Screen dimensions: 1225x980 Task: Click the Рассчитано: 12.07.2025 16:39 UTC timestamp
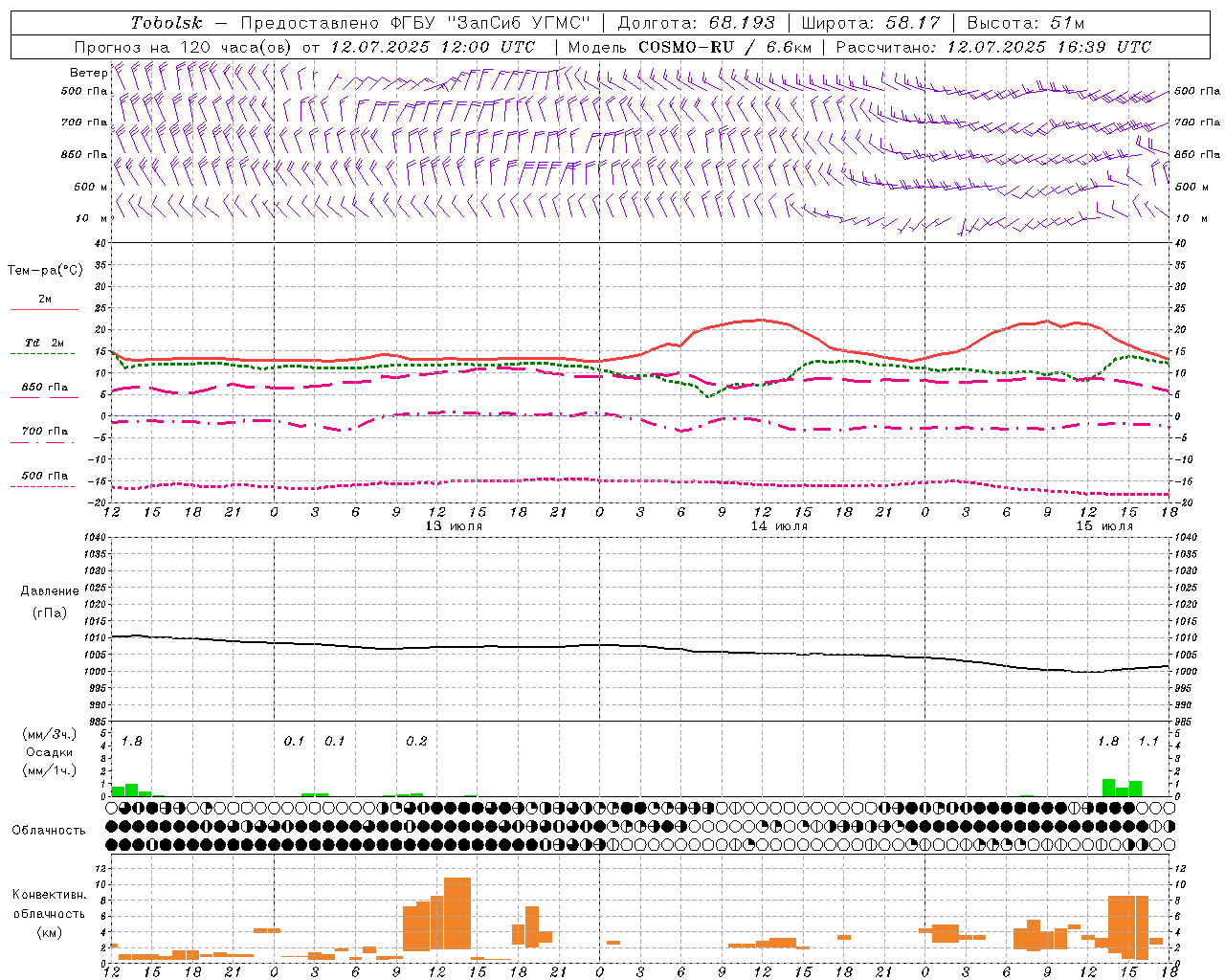[993, 47]
